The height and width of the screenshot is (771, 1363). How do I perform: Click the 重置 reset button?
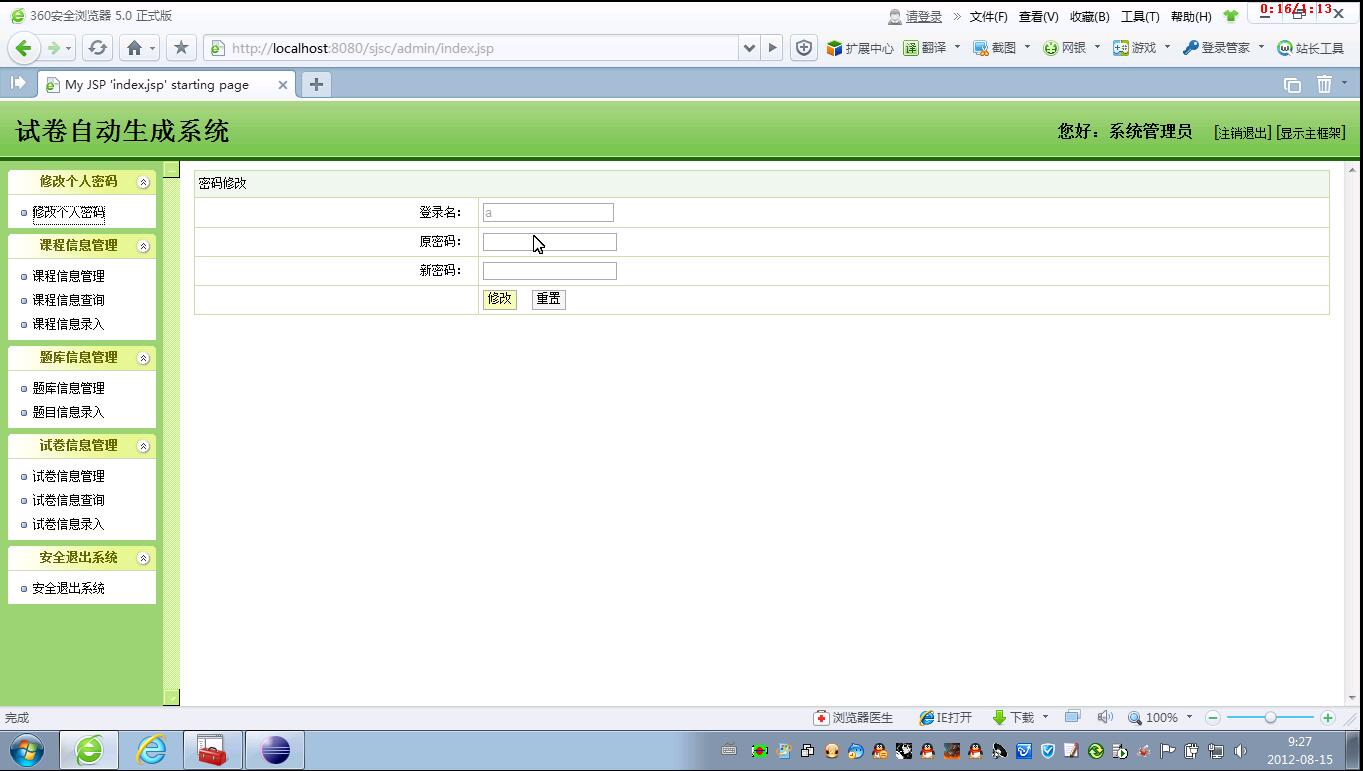pos(549,299)
